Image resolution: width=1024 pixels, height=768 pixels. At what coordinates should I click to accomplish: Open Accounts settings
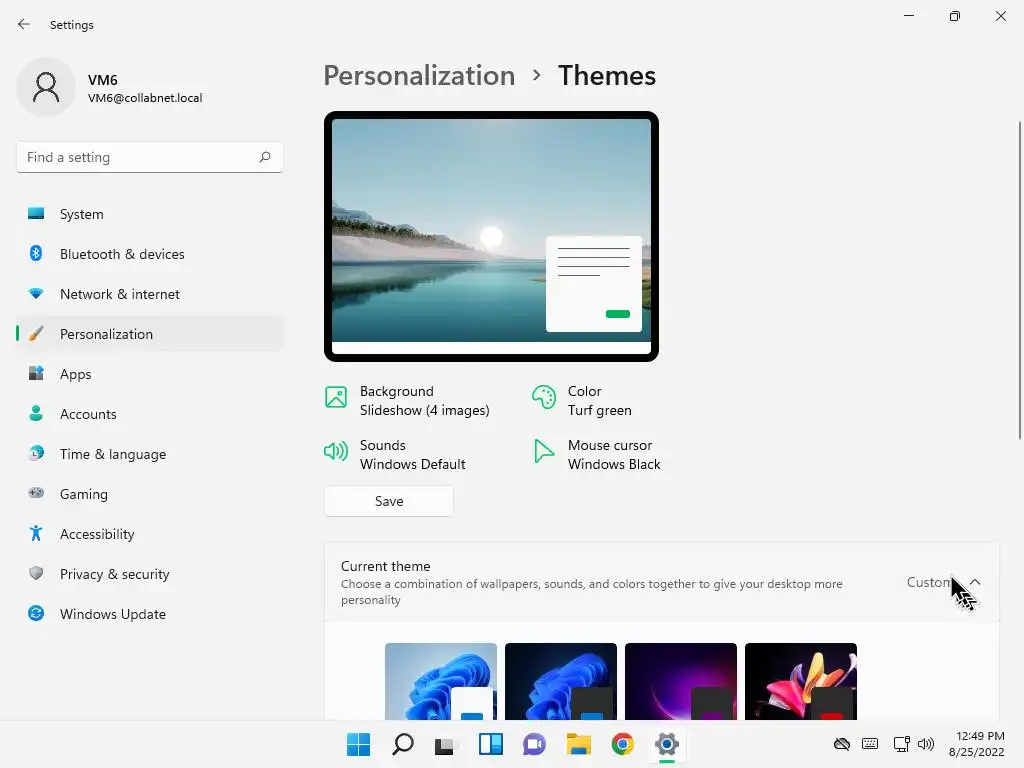150,414
